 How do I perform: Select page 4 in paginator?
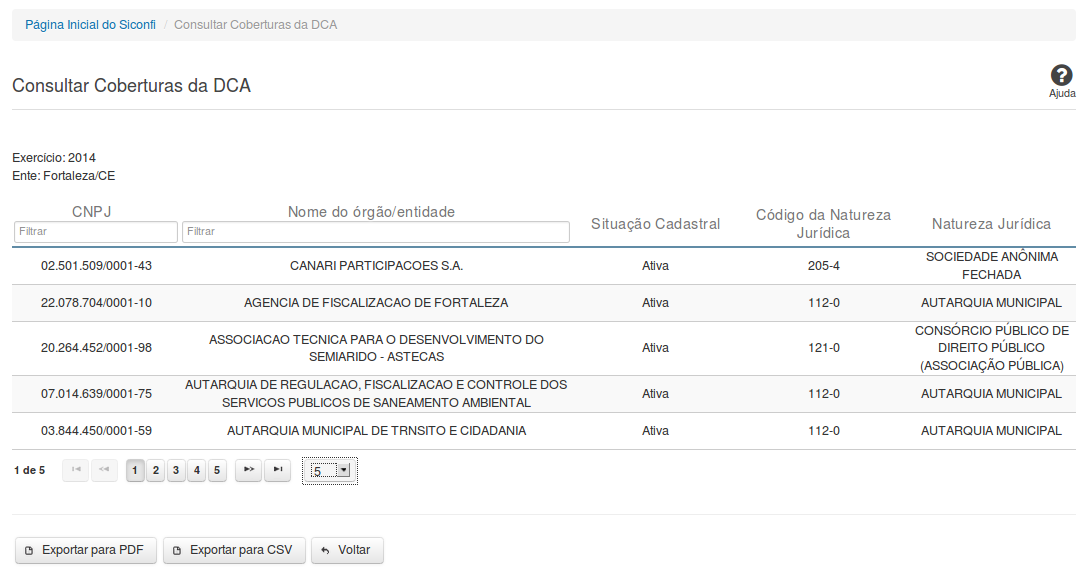pos(197,470)
